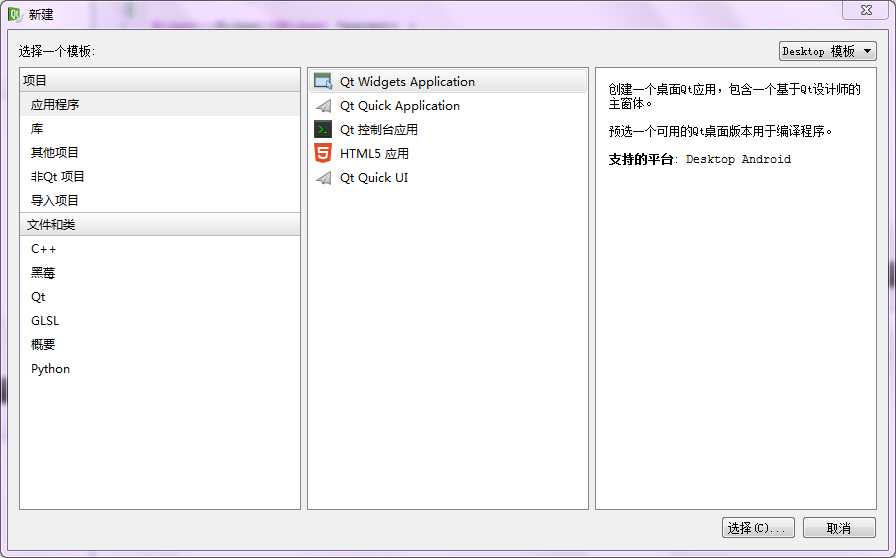
Task: Click the 取消 button
Action: tap(839, 528)
